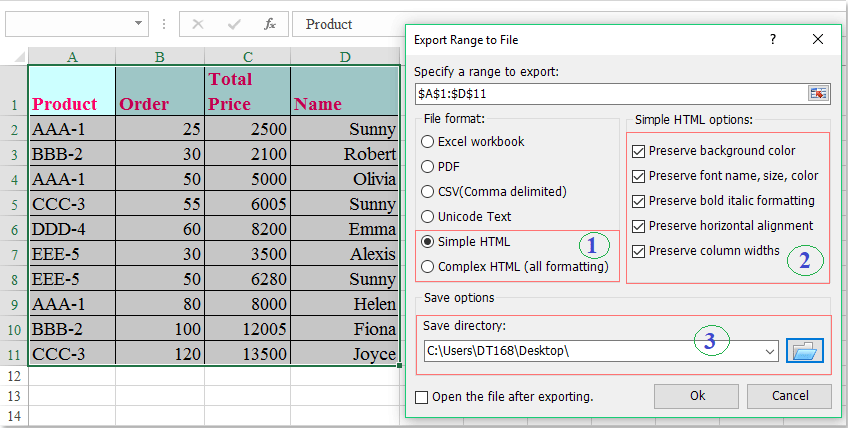Open the browse folder icon for save directory
848x428 pixels.
pyautogui.click(x=804, y=351)
